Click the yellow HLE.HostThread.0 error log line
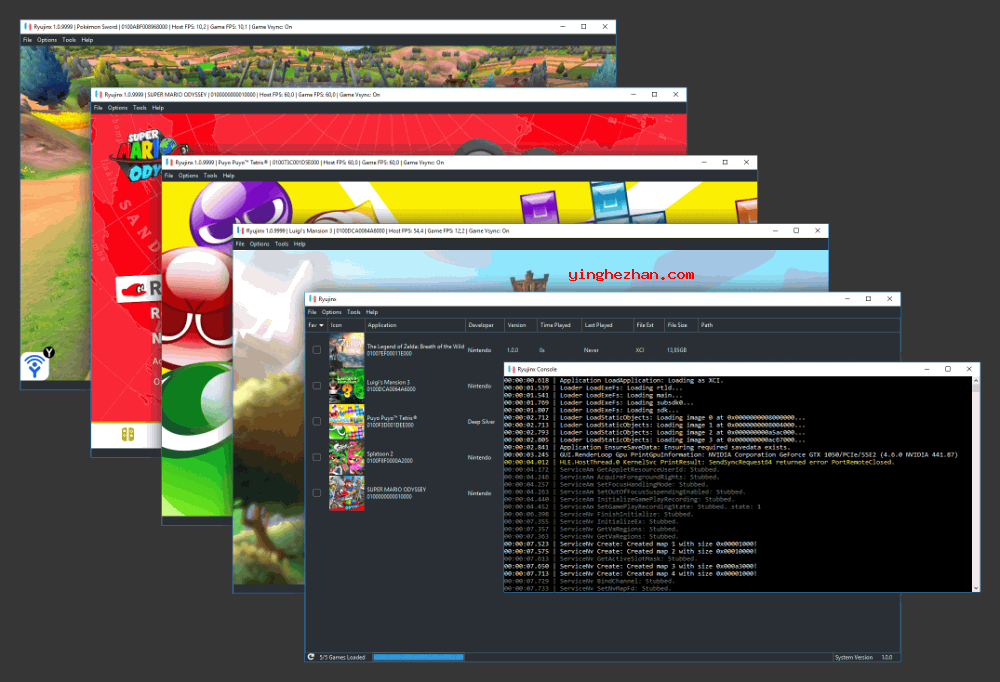Viewport: 1000px width, 682px height. coord(698,462)
